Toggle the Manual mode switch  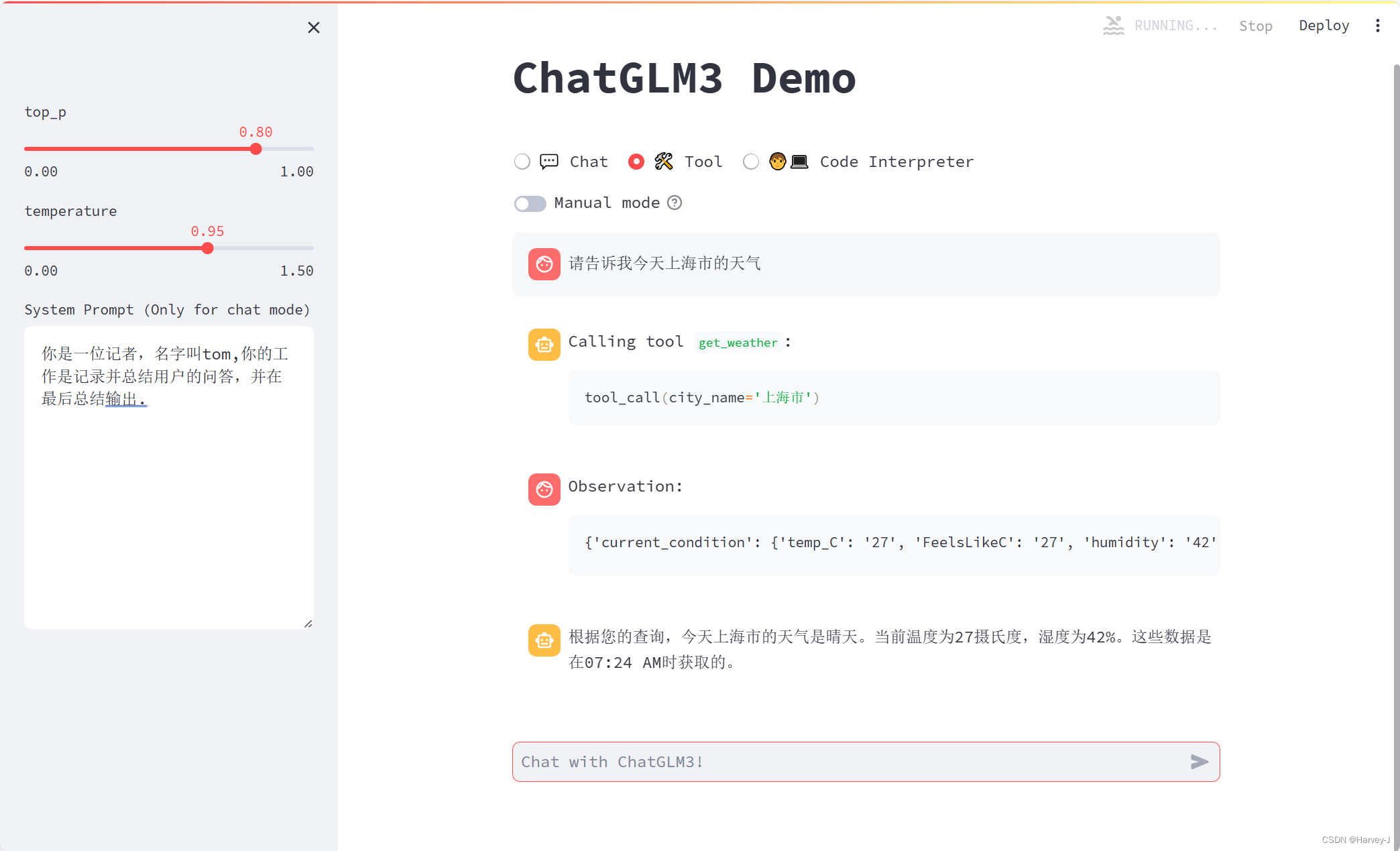click(530, 203)
